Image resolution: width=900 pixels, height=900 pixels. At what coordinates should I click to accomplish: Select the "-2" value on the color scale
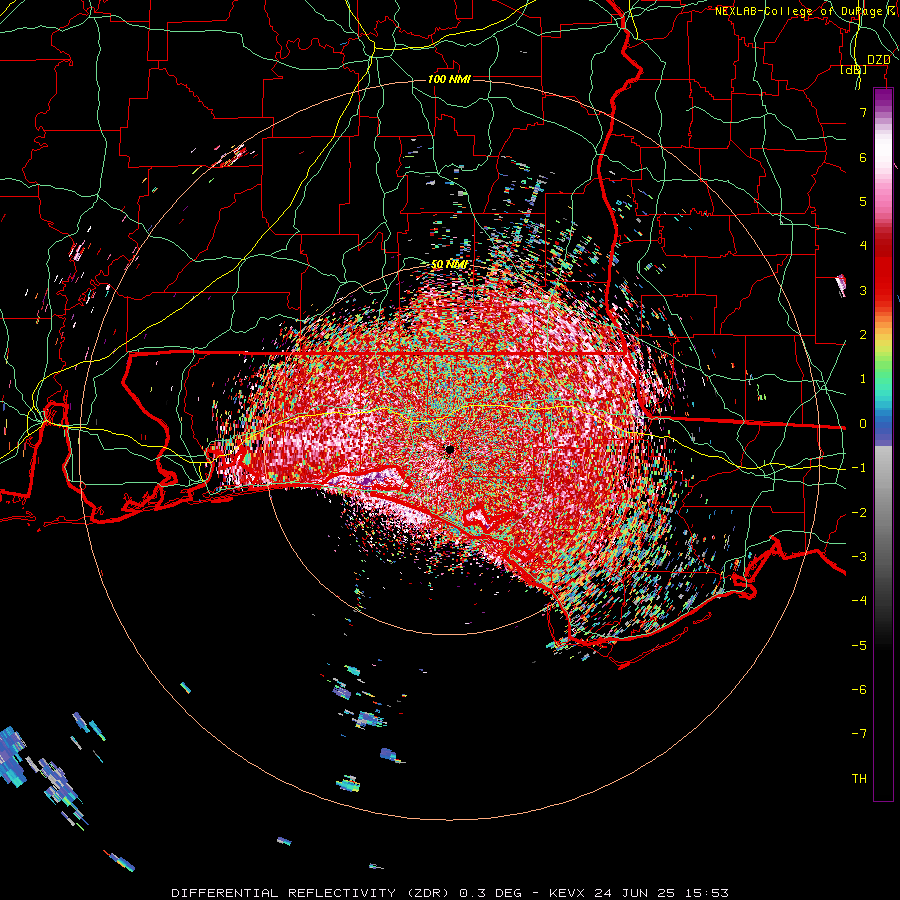(x=859, y=513)
